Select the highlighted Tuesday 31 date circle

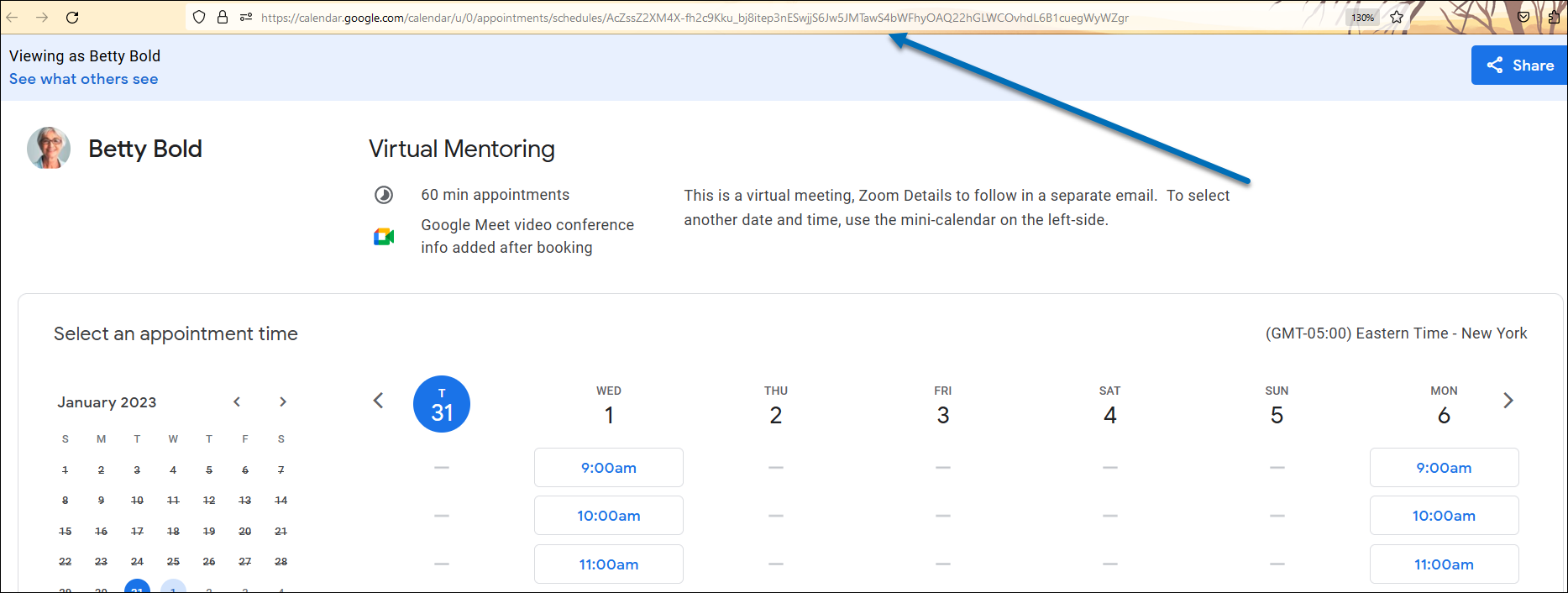pyautogui.click(x=442, y=404)
